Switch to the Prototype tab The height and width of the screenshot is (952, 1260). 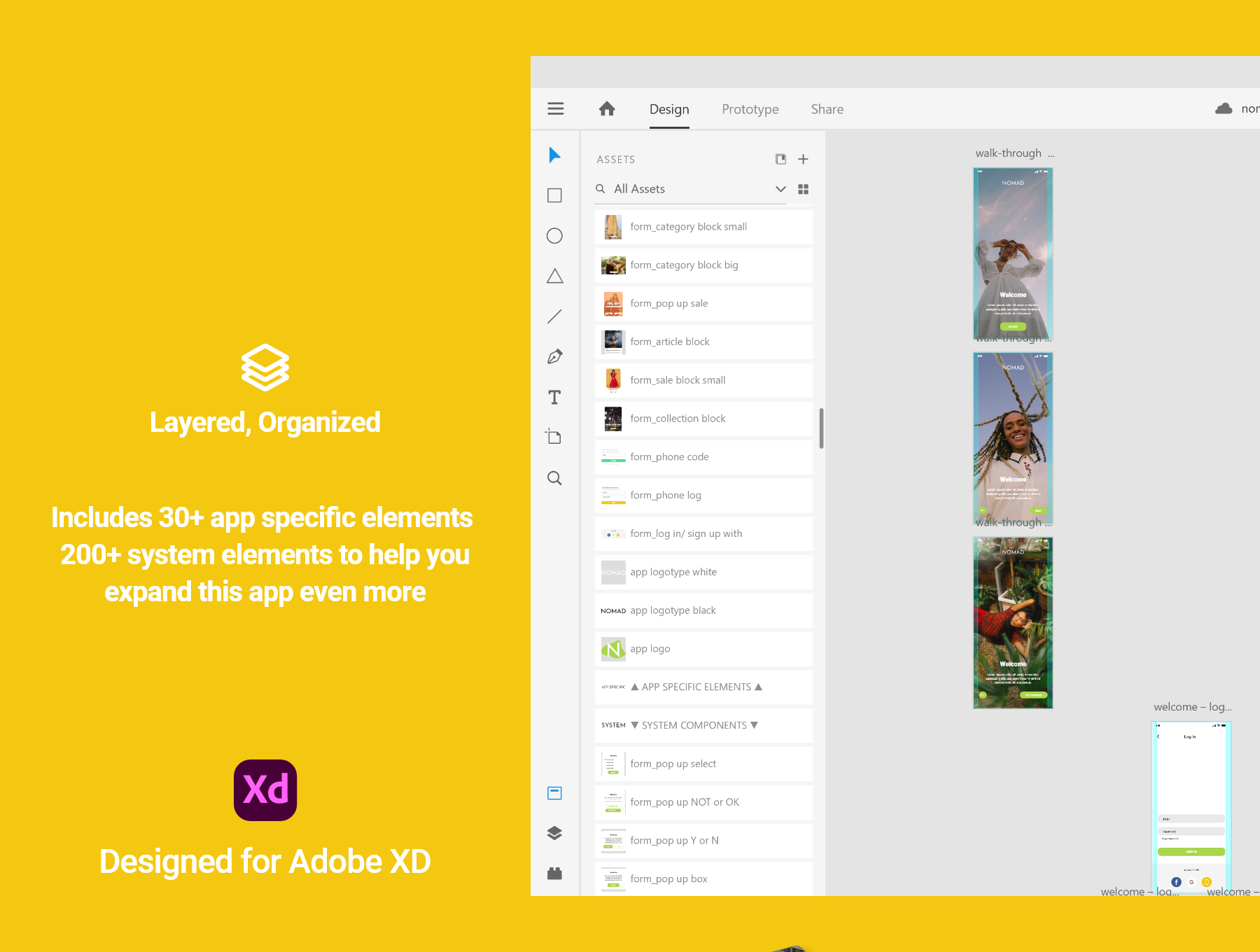click(750, 109)
